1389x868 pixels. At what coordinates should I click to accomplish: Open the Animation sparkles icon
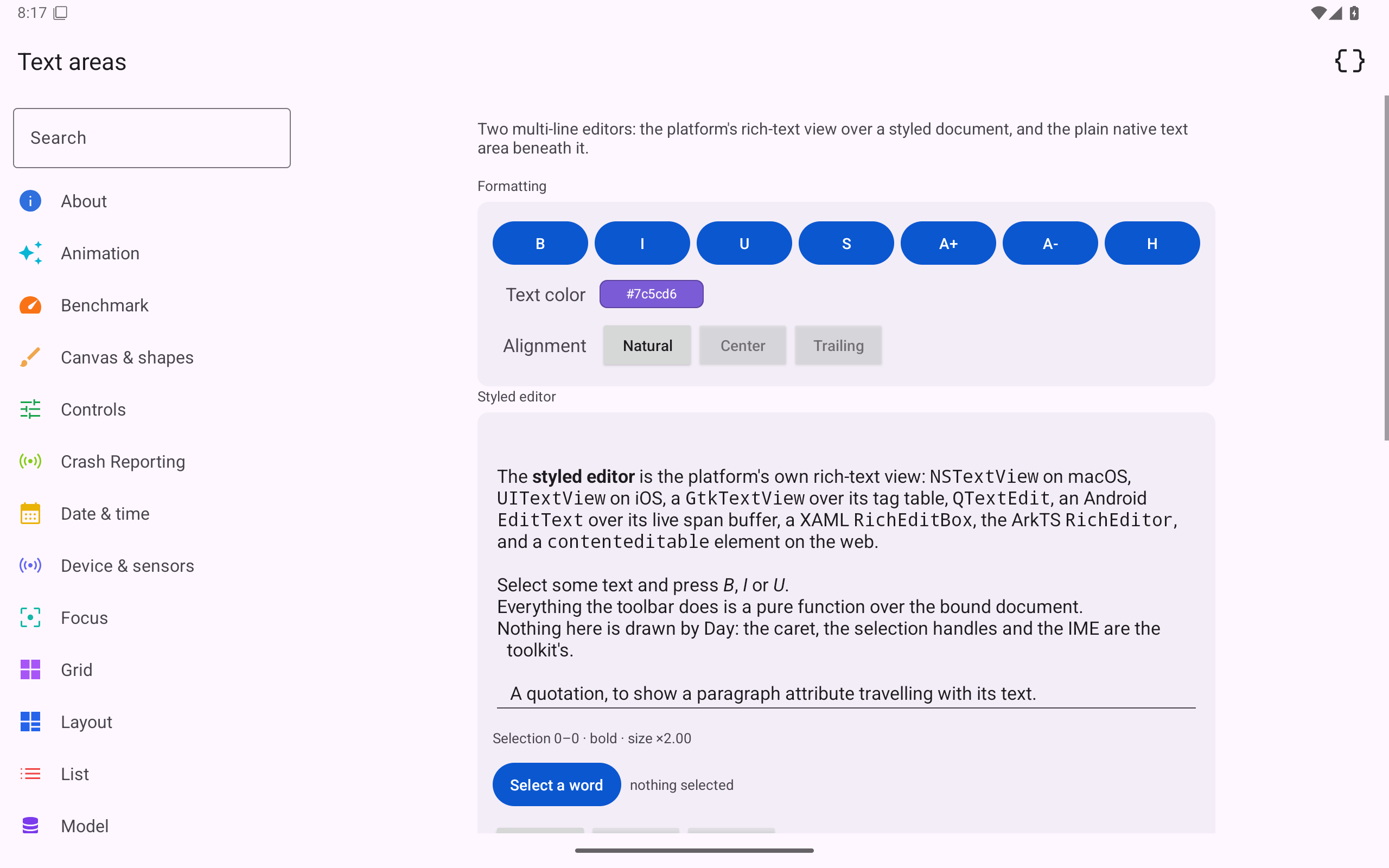tap(30, 253)
